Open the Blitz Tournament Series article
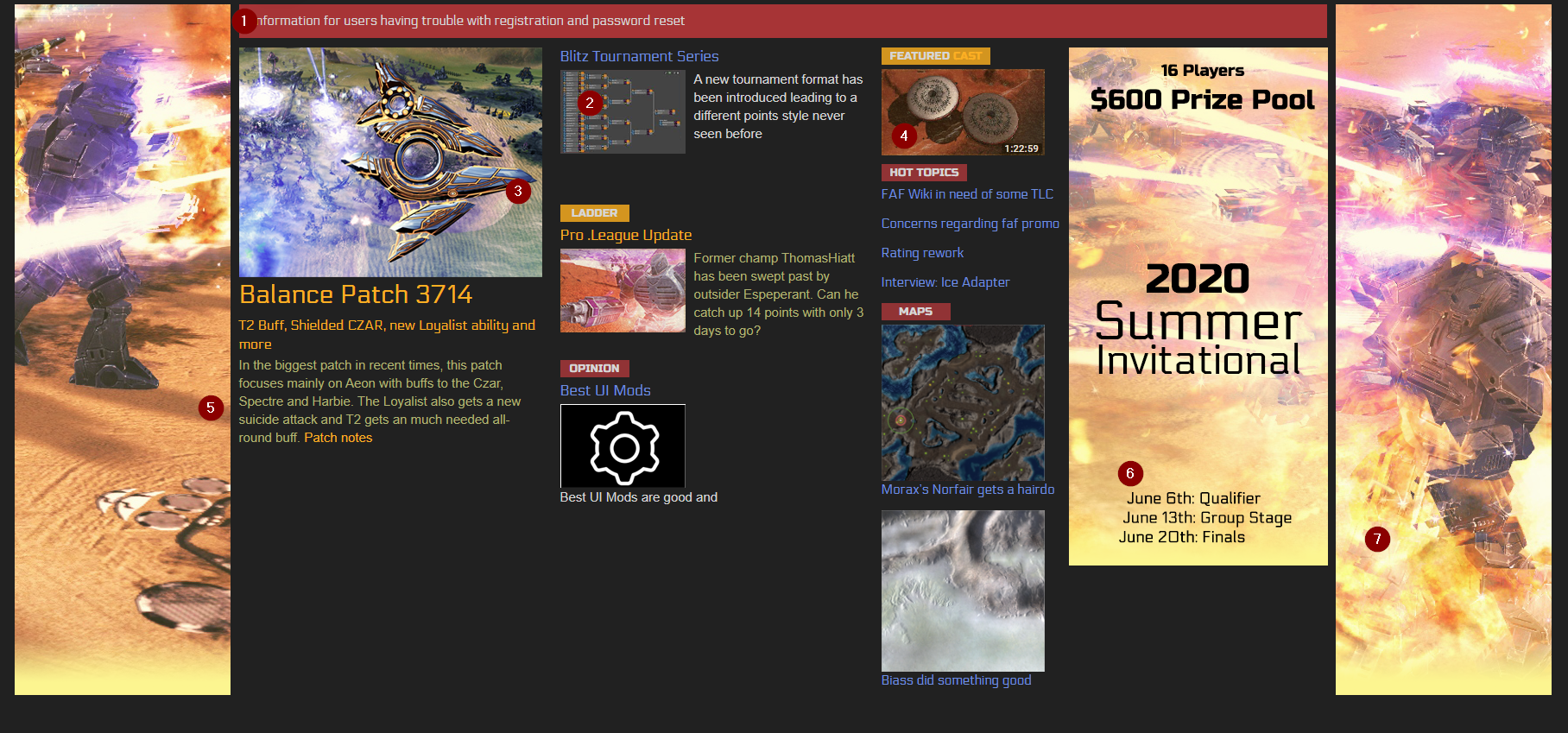 [x=639, y=56]
